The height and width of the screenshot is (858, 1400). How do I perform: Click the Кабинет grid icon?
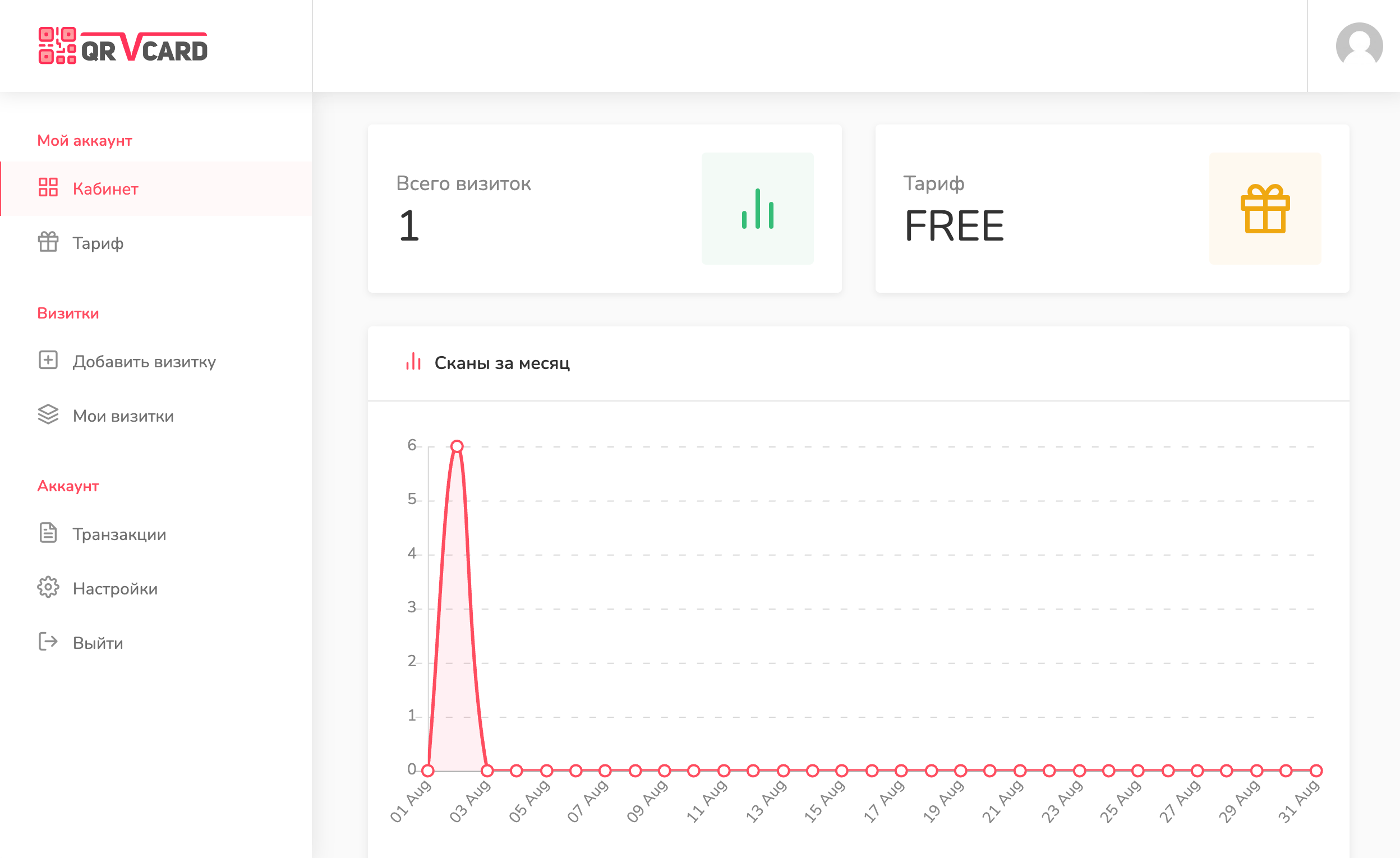point(48,187)
